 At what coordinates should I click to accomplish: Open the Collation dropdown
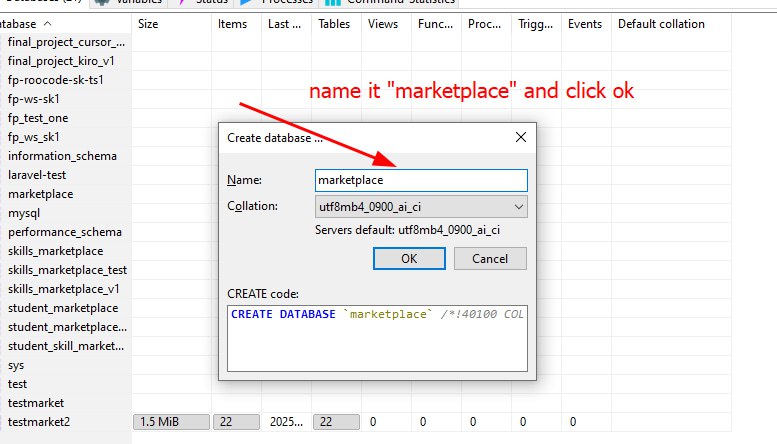click(421, 207)
